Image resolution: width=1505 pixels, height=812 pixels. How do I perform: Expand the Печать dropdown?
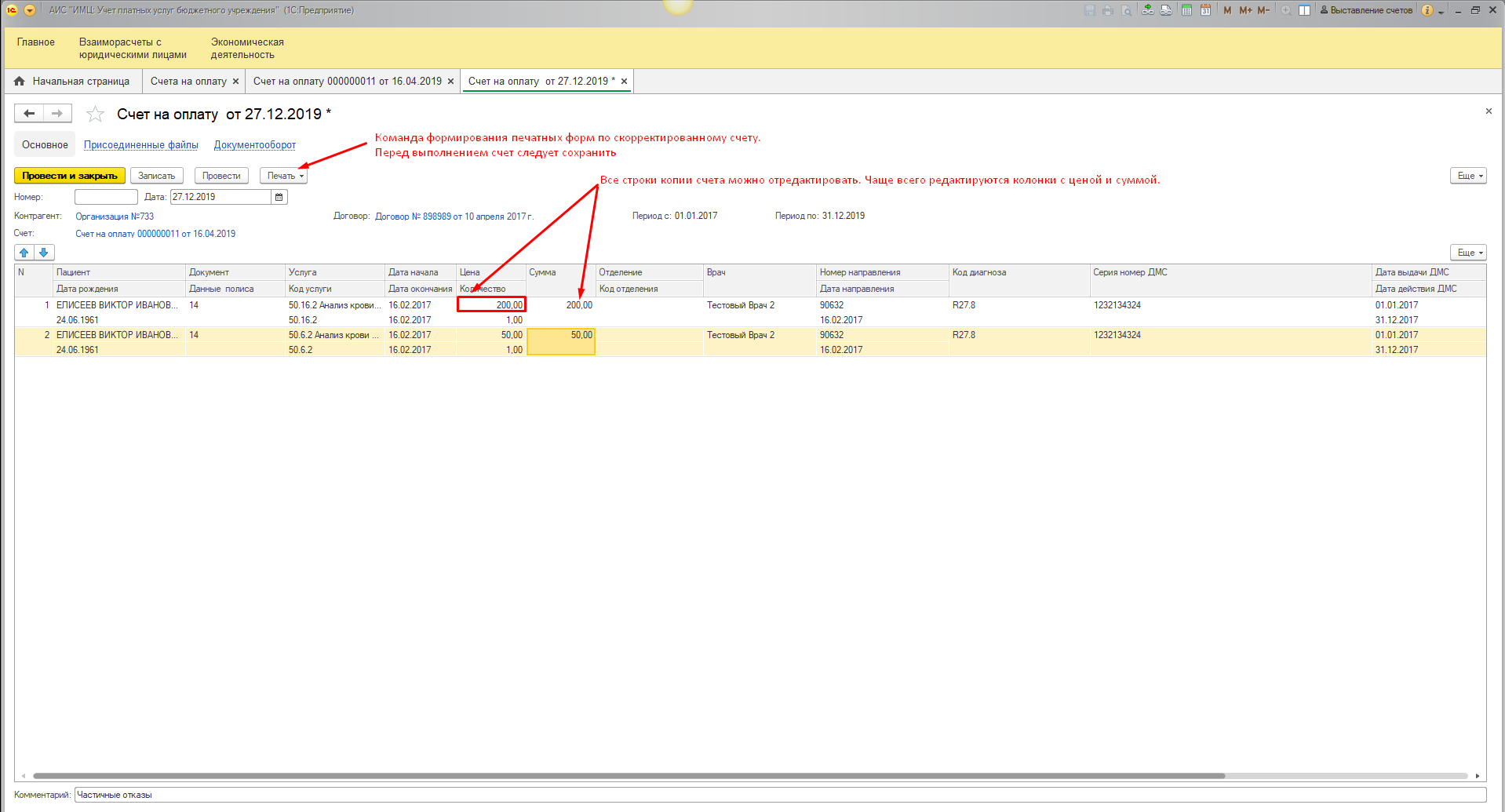[x=283, y=176]
